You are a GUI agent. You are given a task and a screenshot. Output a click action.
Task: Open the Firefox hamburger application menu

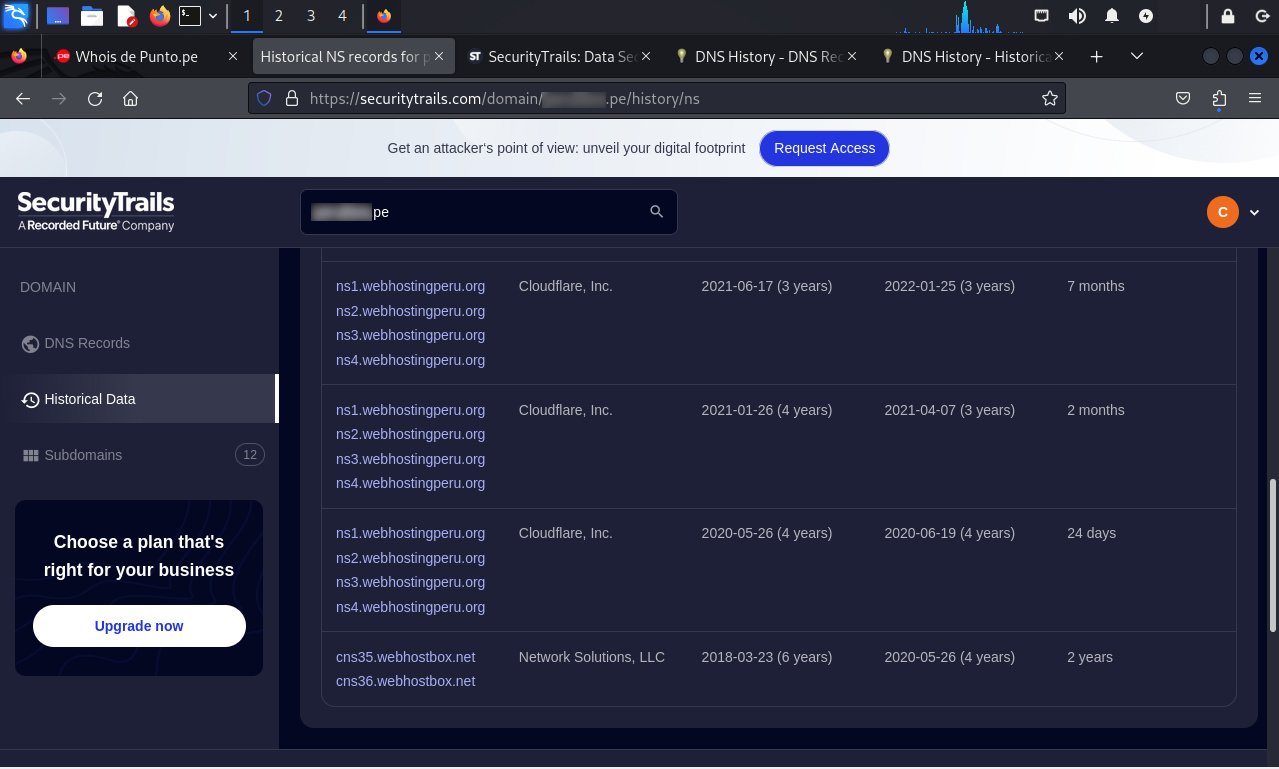tap(1255, 98)
